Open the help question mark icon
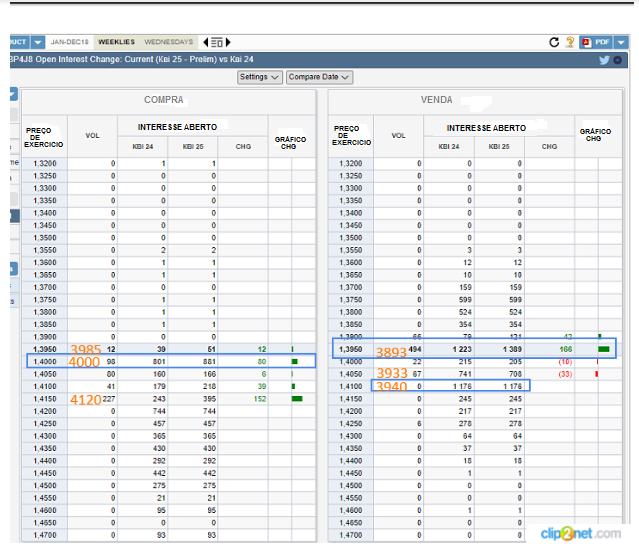Image resolution: width=639 pixels, height=544 pixels. point(570,42)
